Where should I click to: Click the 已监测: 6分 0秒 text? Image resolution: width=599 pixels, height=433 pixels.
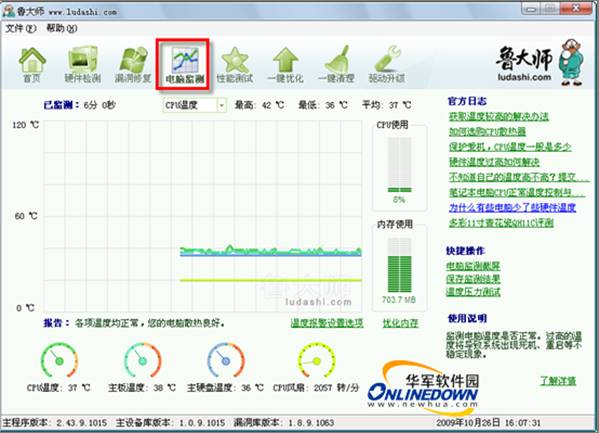pyautogui.click(x=79, y=105)
